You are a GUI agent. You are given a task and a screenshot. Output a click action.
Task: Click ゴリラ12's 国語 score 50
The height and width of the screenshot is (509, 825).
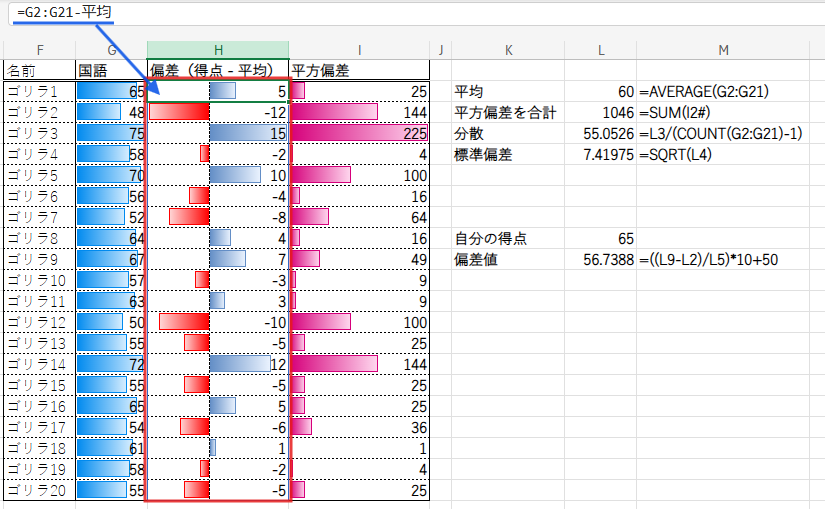tap(112, 323)
